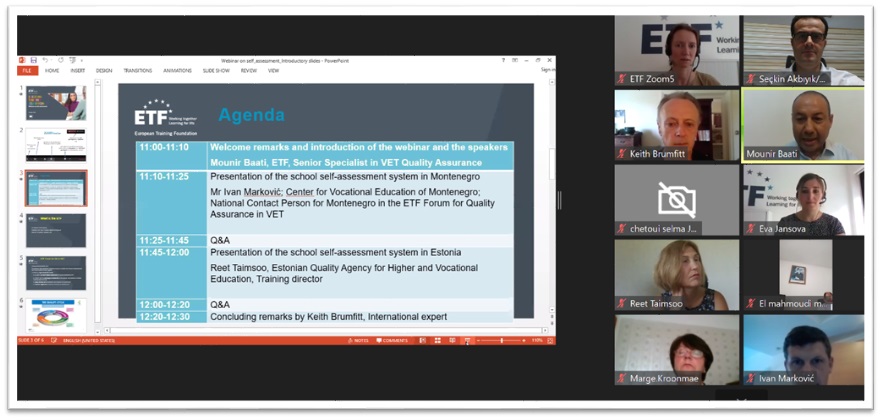881x420 pixels.
Task: Click the muted mic icon on ETF Zoom5 tile
Action: 622,79
